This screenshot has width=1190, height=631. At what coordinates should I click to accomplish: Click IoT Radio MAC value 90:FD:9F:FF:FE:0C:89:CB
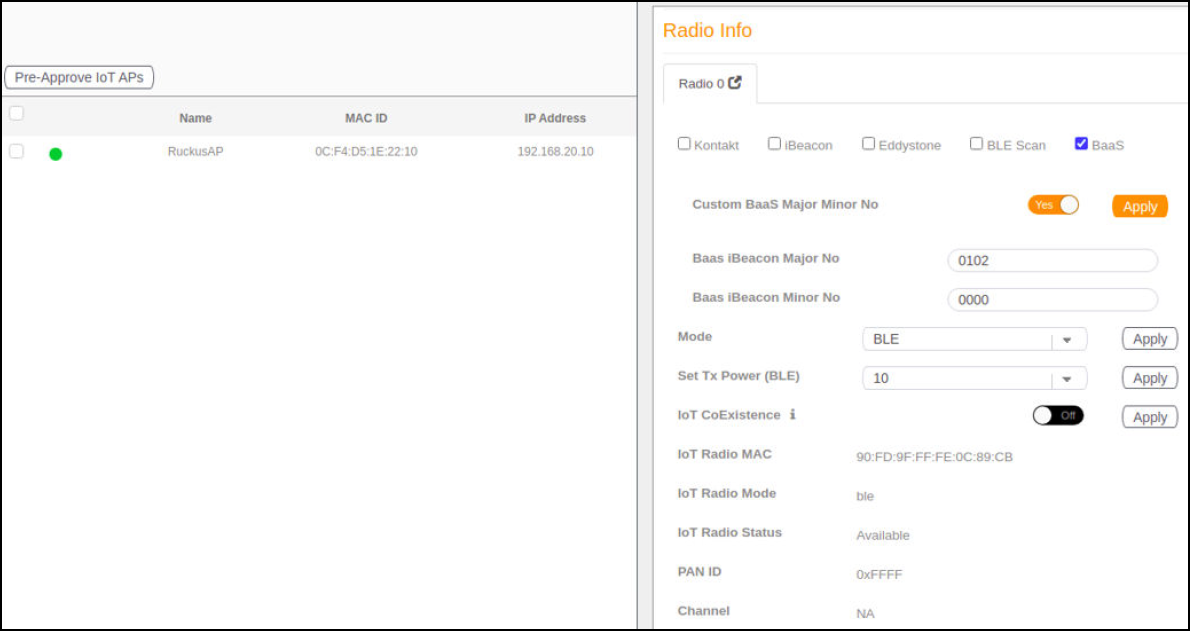tap(934, 457)
